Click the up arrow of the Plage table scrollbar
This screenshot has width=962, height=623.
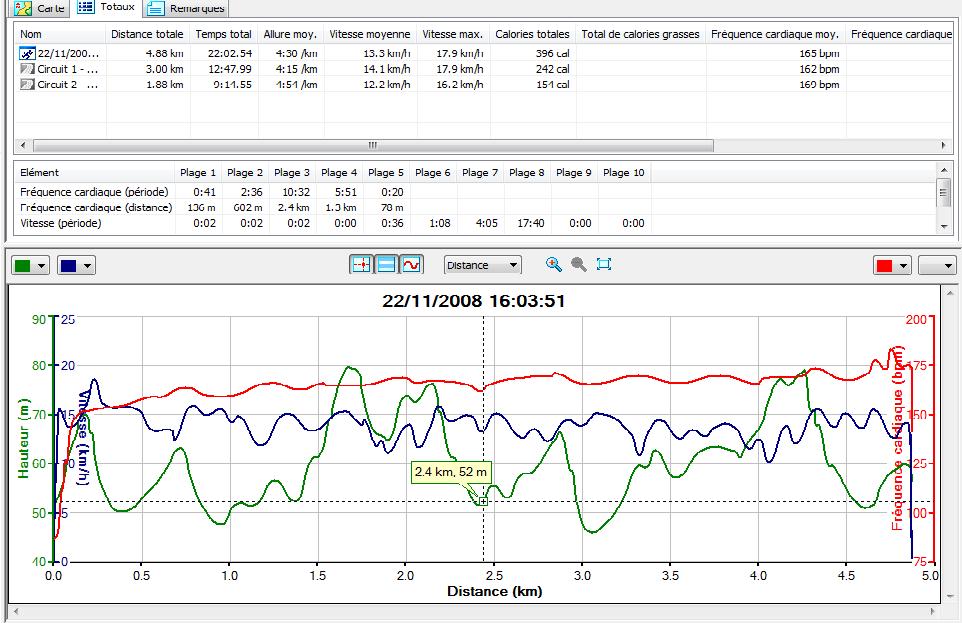pos(944,169)
